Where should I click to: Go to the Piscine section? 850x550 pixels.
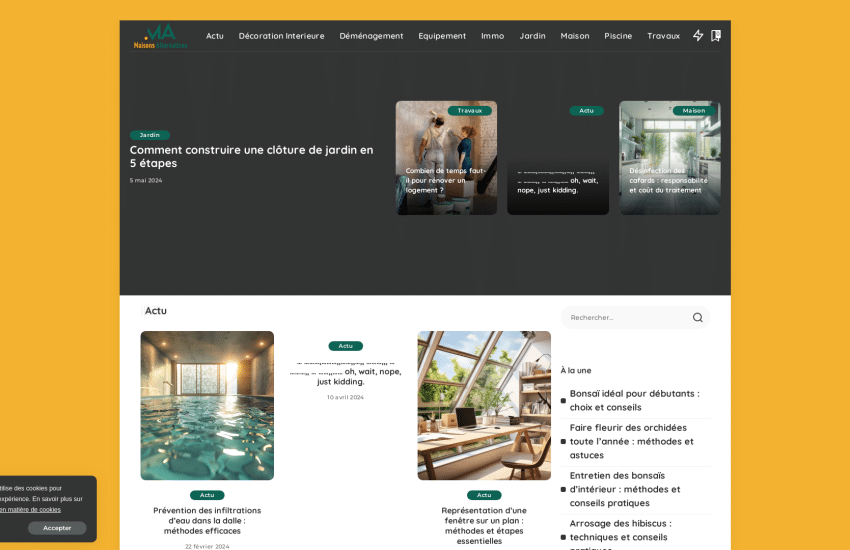pos(618,36)
